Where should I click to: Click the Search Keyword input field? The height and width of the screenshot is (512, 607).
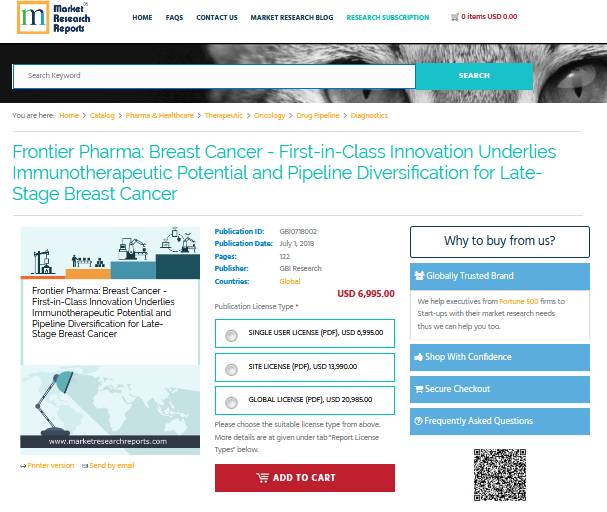pyautogui.click(x=214, y=76)
